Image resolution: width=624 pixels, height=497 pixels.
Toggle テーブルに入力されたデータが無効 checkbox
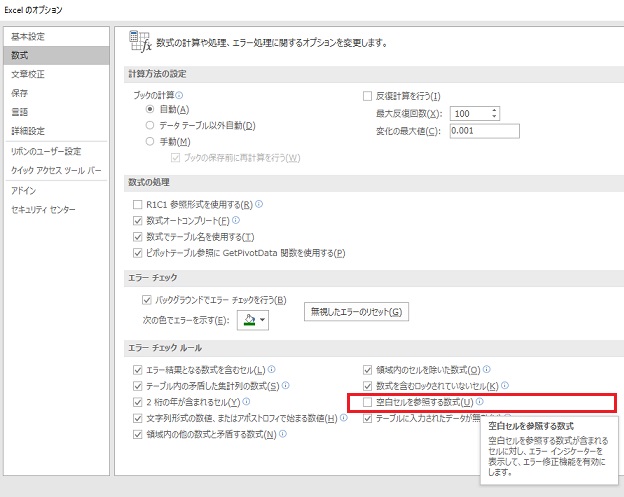(367, 418)
